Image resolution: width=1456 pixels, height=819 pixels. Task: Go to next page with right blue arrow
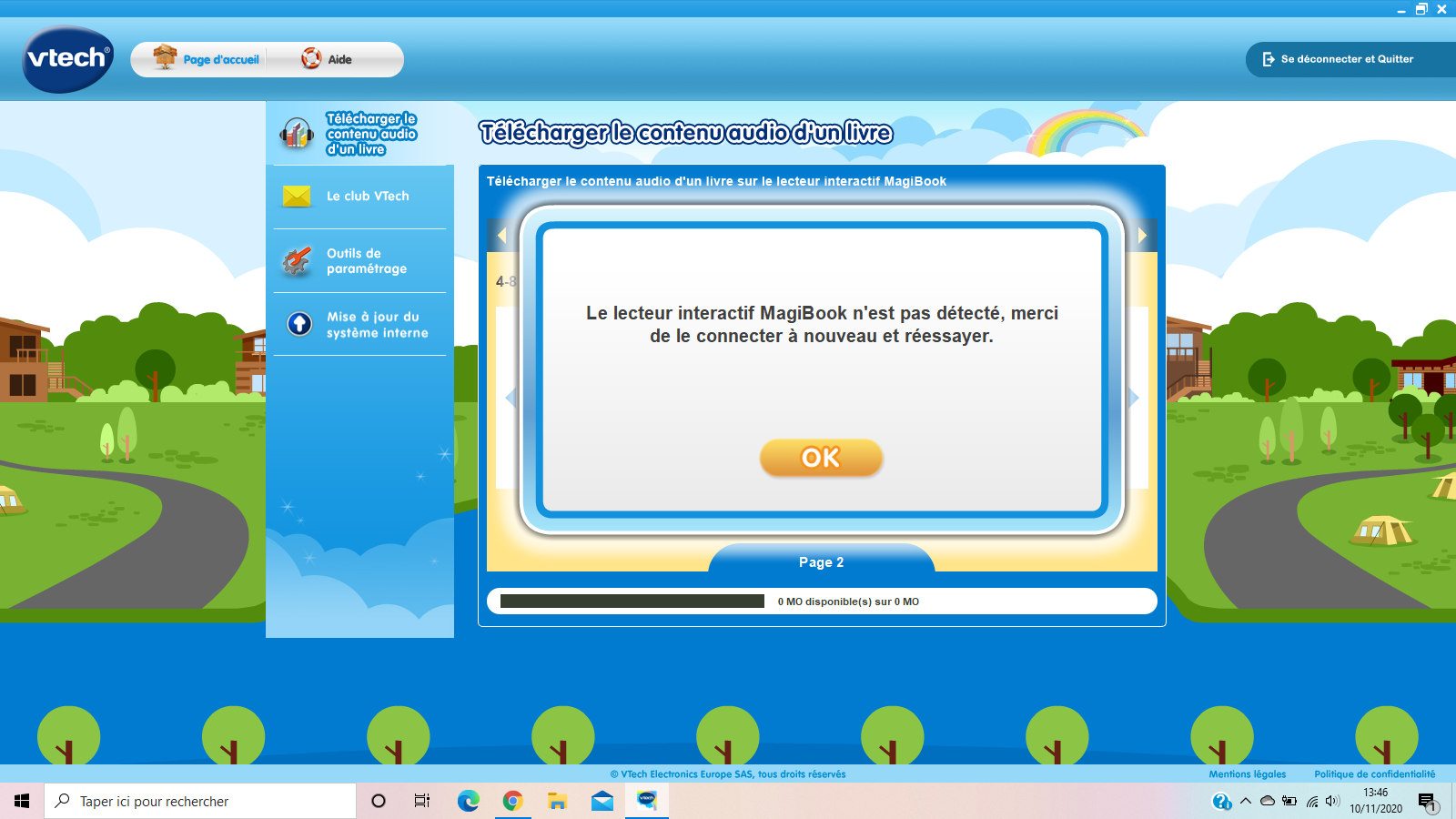click(x=1134, y=398)
